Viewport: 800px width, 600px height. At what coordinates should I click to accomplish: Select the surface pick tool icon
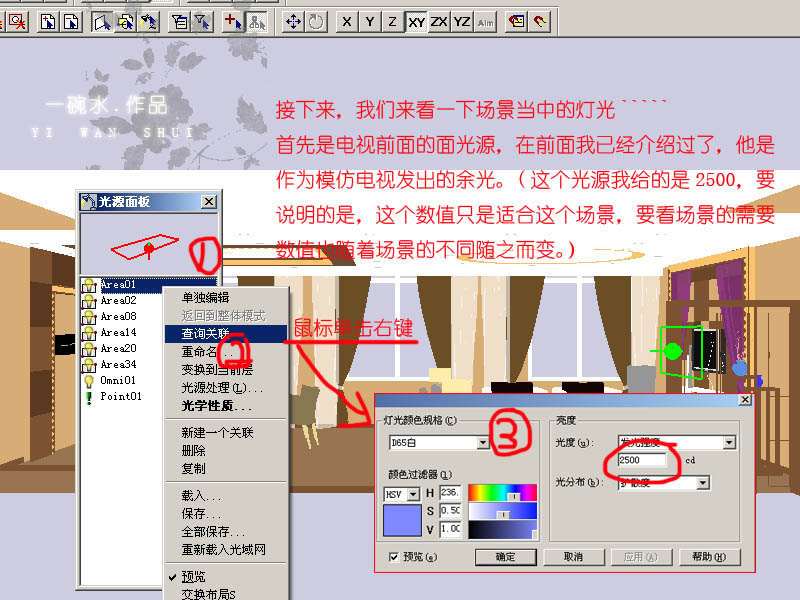(103, 22)
